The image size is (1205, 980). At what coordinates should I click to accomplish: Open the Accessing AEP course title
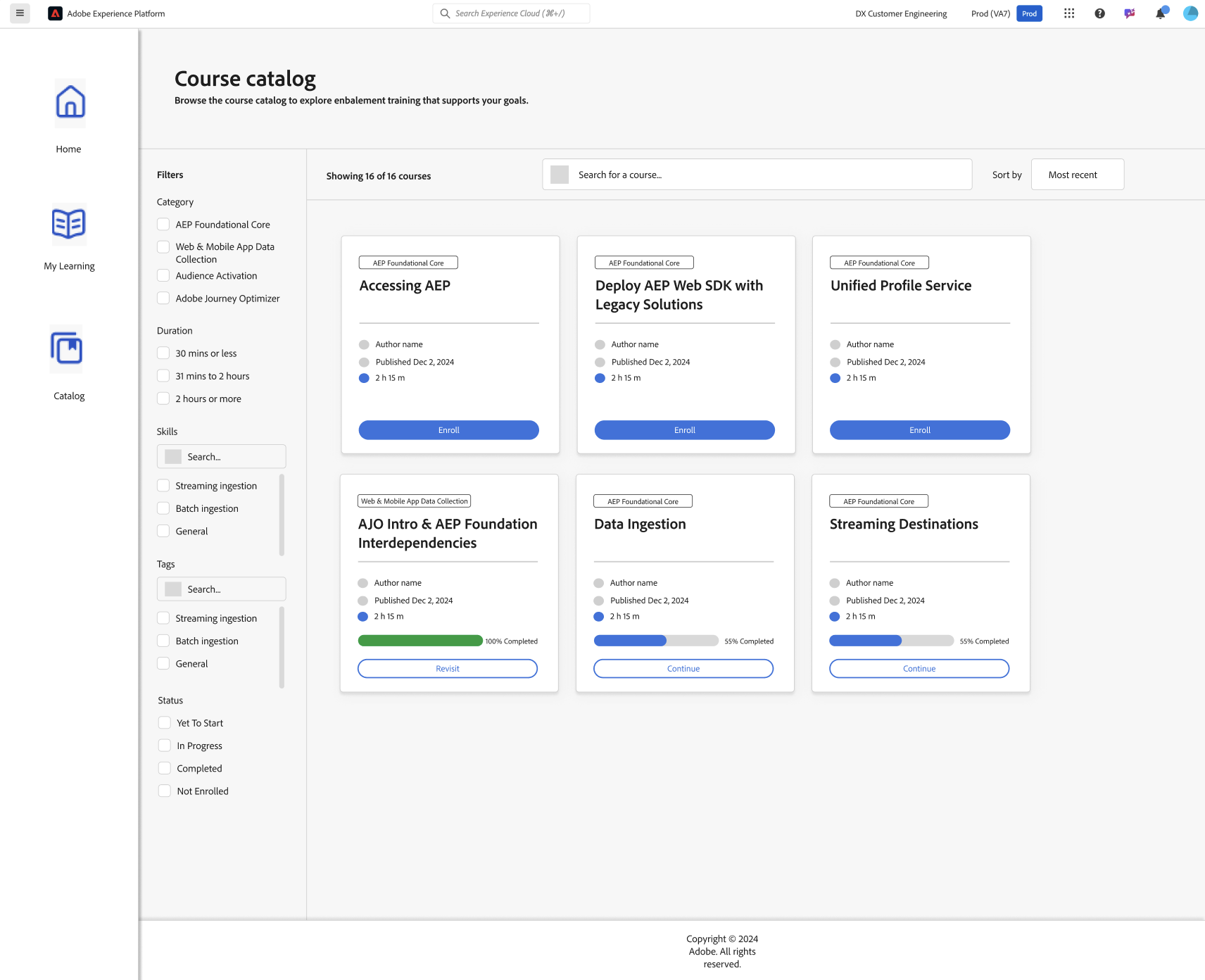tap(405, 286)
